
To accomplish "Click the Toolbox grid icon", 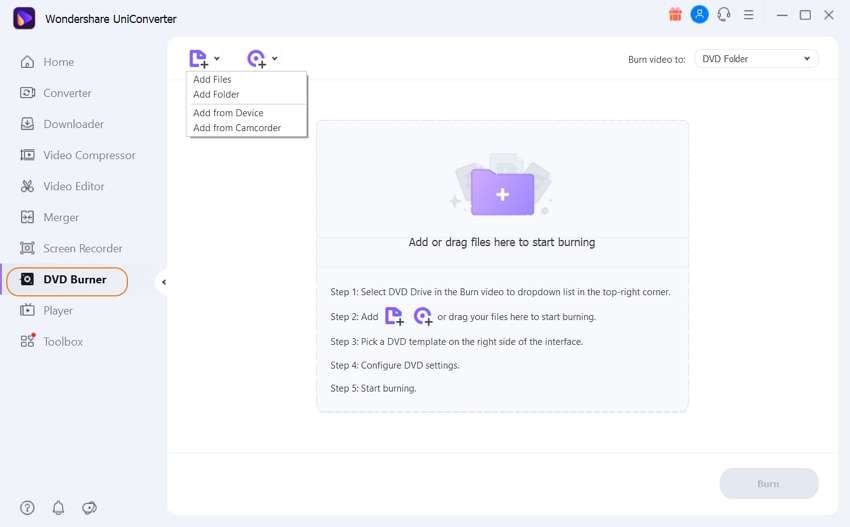I will pos(27,341).
